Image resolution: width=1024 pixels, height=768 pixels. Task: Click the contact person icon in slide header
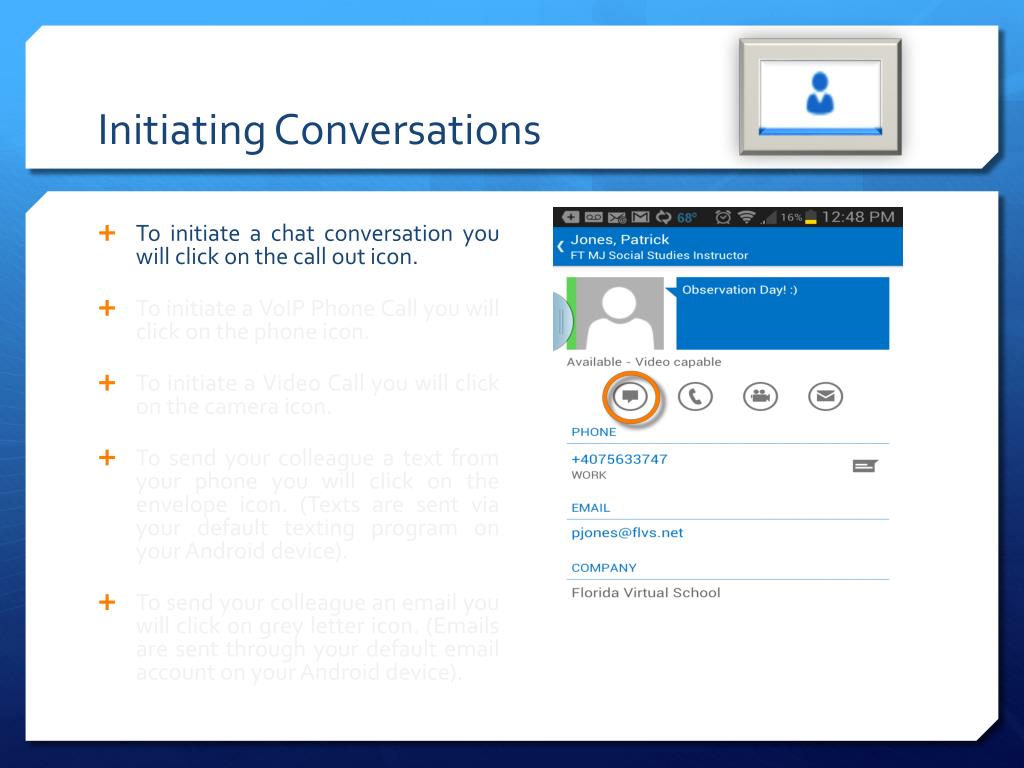tap(820, 93)
